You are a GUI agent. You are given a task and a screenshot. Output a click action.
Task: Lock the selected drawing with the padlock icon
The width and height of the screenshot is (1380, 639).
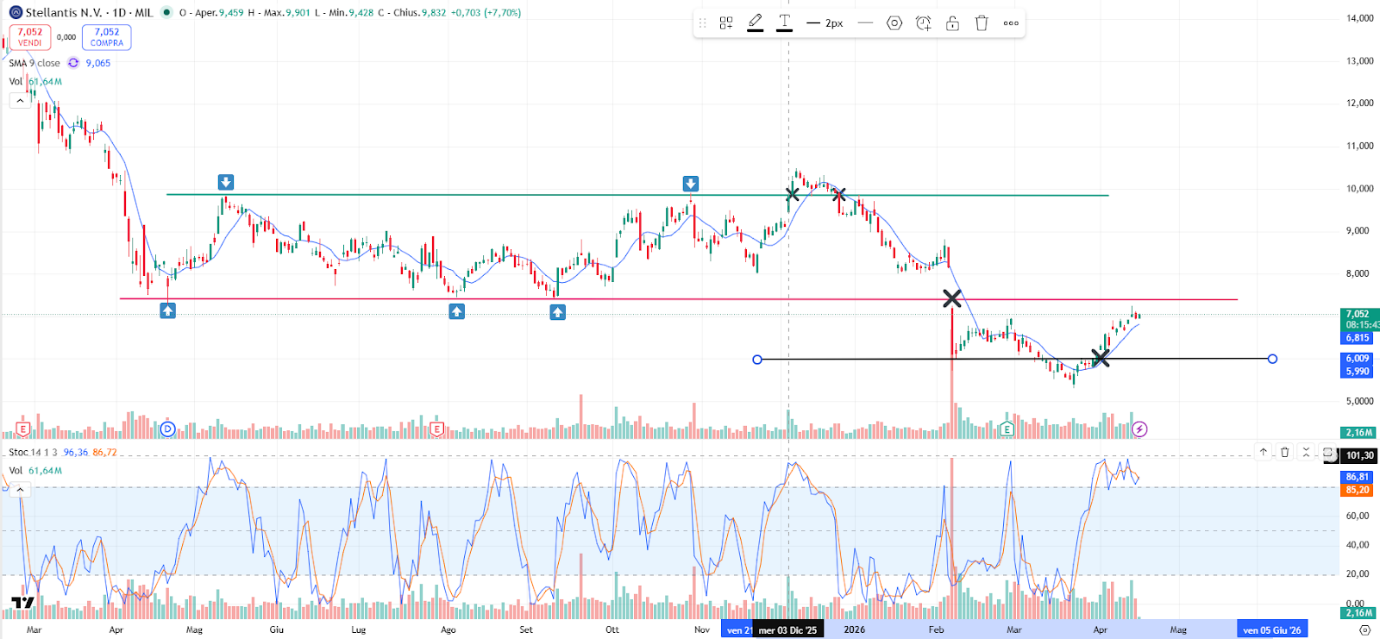[x=952, y=22]
